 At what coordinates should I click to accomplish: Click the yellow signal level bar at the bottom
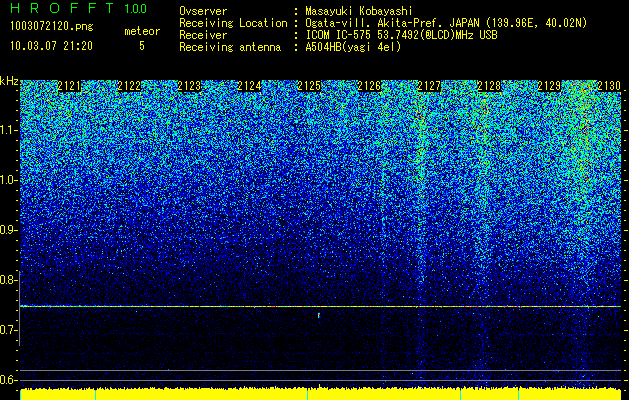[321, 394]
